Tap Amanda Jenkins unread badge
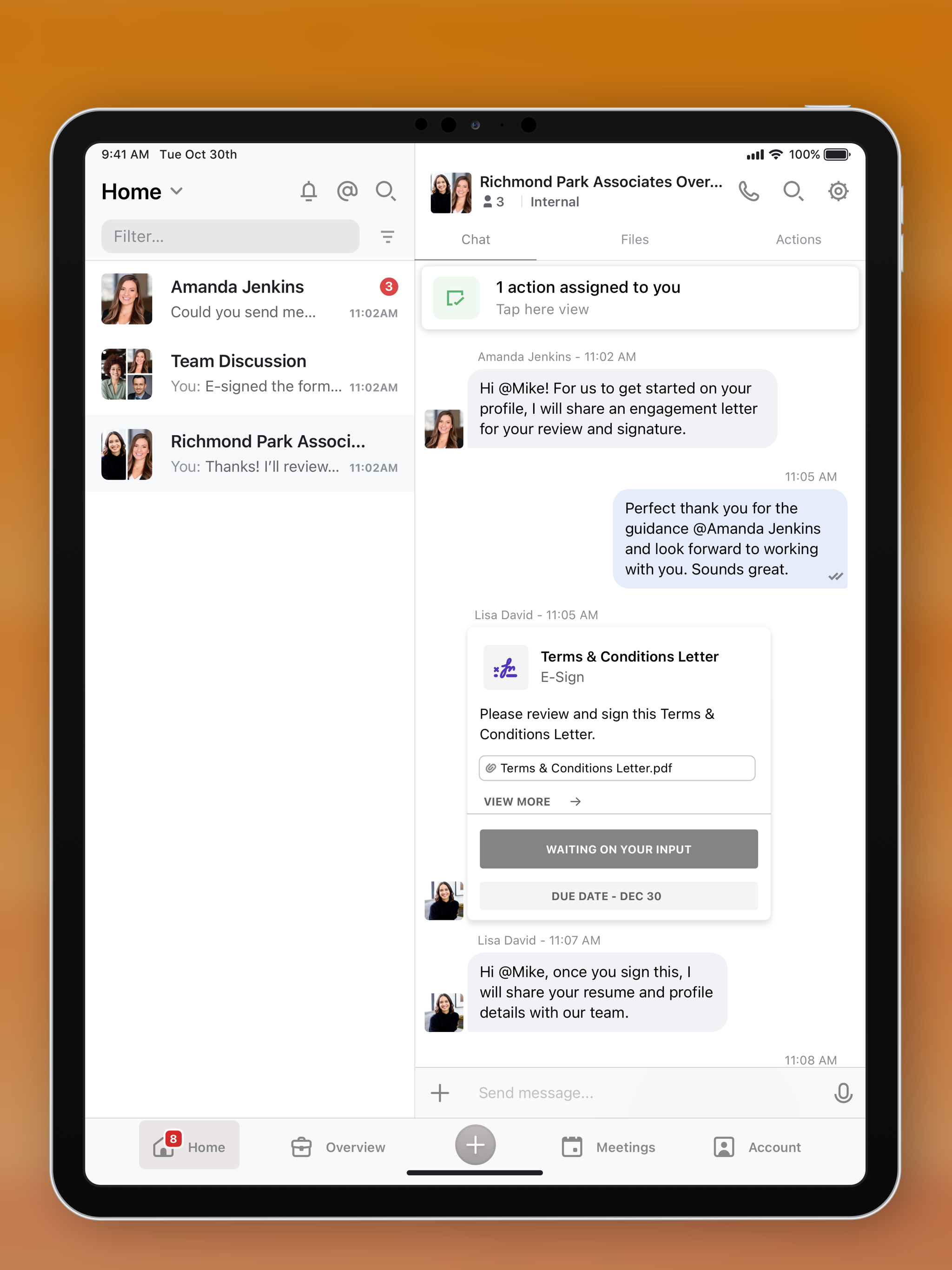This screenshot has height=1270, width=952. click(389, 286)
